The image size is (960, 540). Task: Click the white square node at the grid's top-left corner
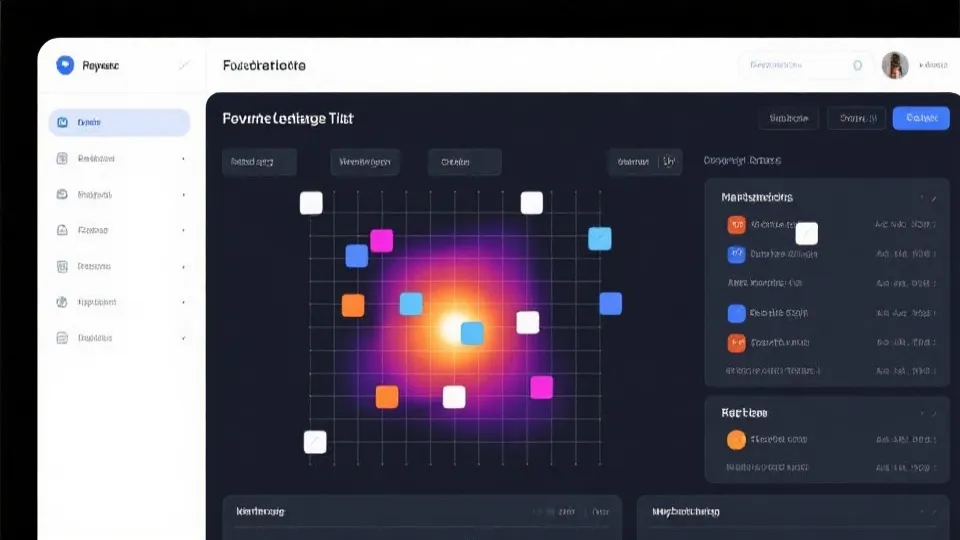click(x=311, y=203)
